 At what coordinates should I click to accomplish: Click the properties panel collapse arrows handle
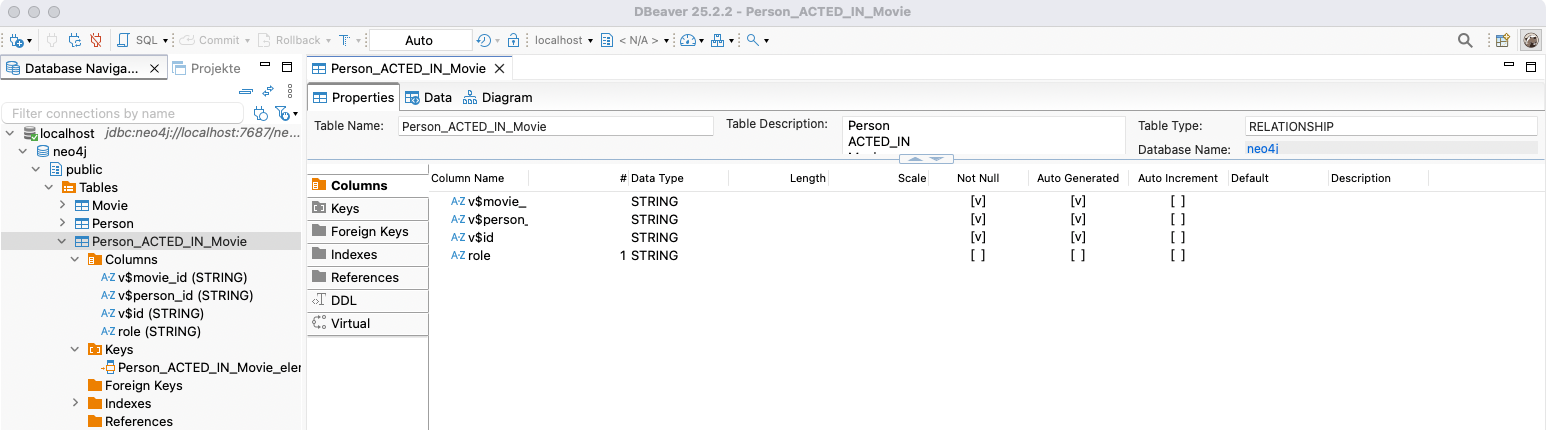point(926,159)
